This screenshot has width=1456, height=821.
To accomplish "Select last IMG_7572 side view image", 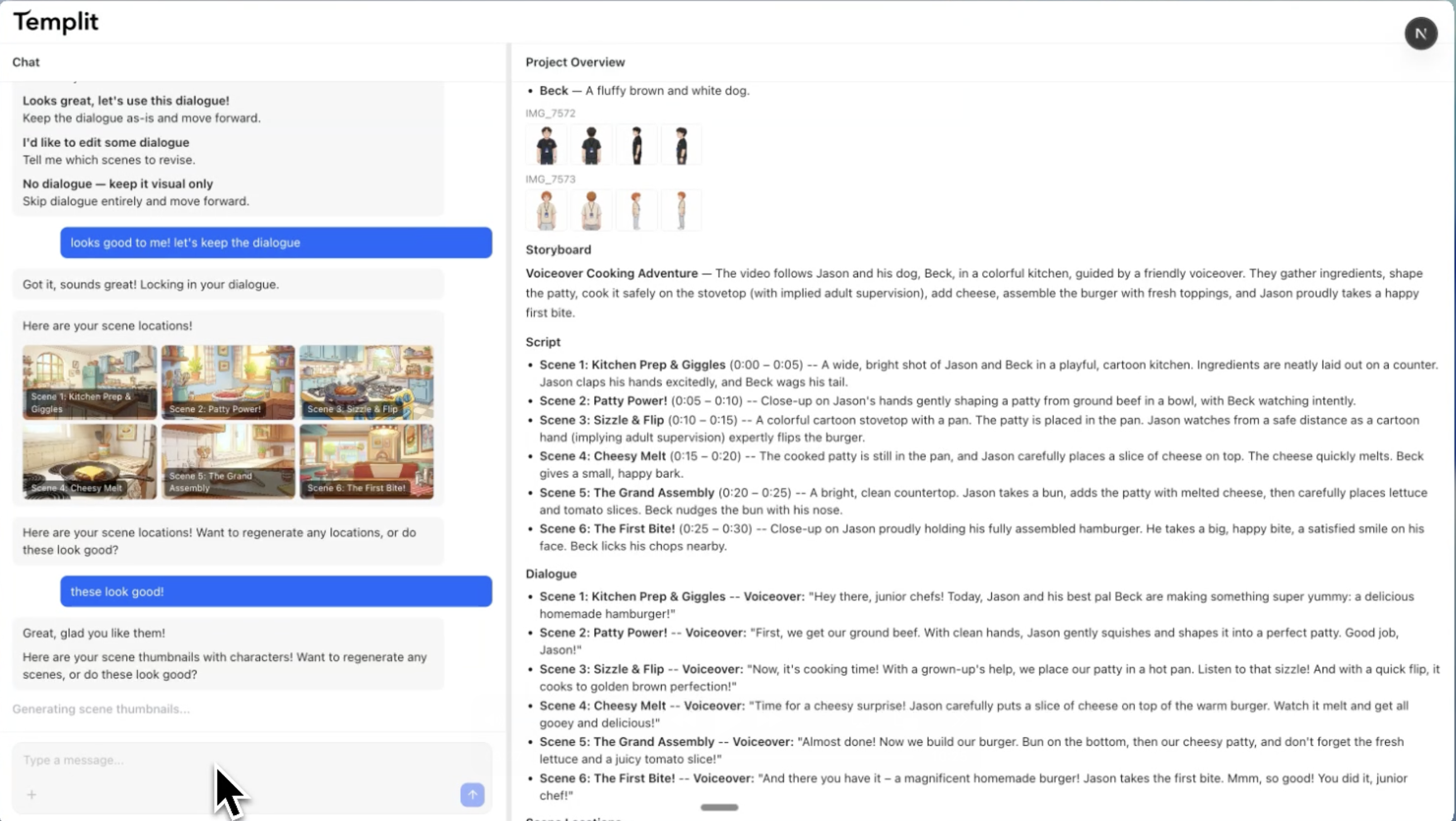I will [x=681, y=145].
